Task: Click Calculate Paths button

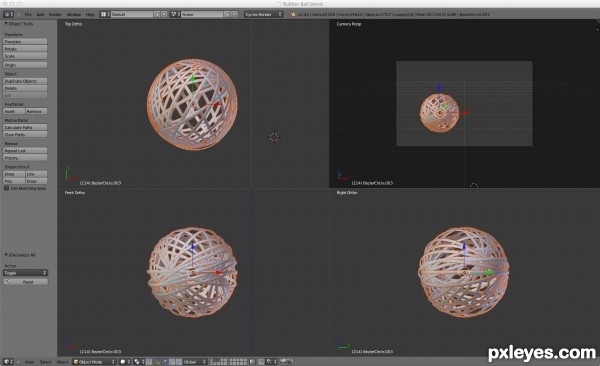Action: tap(25, 127)
